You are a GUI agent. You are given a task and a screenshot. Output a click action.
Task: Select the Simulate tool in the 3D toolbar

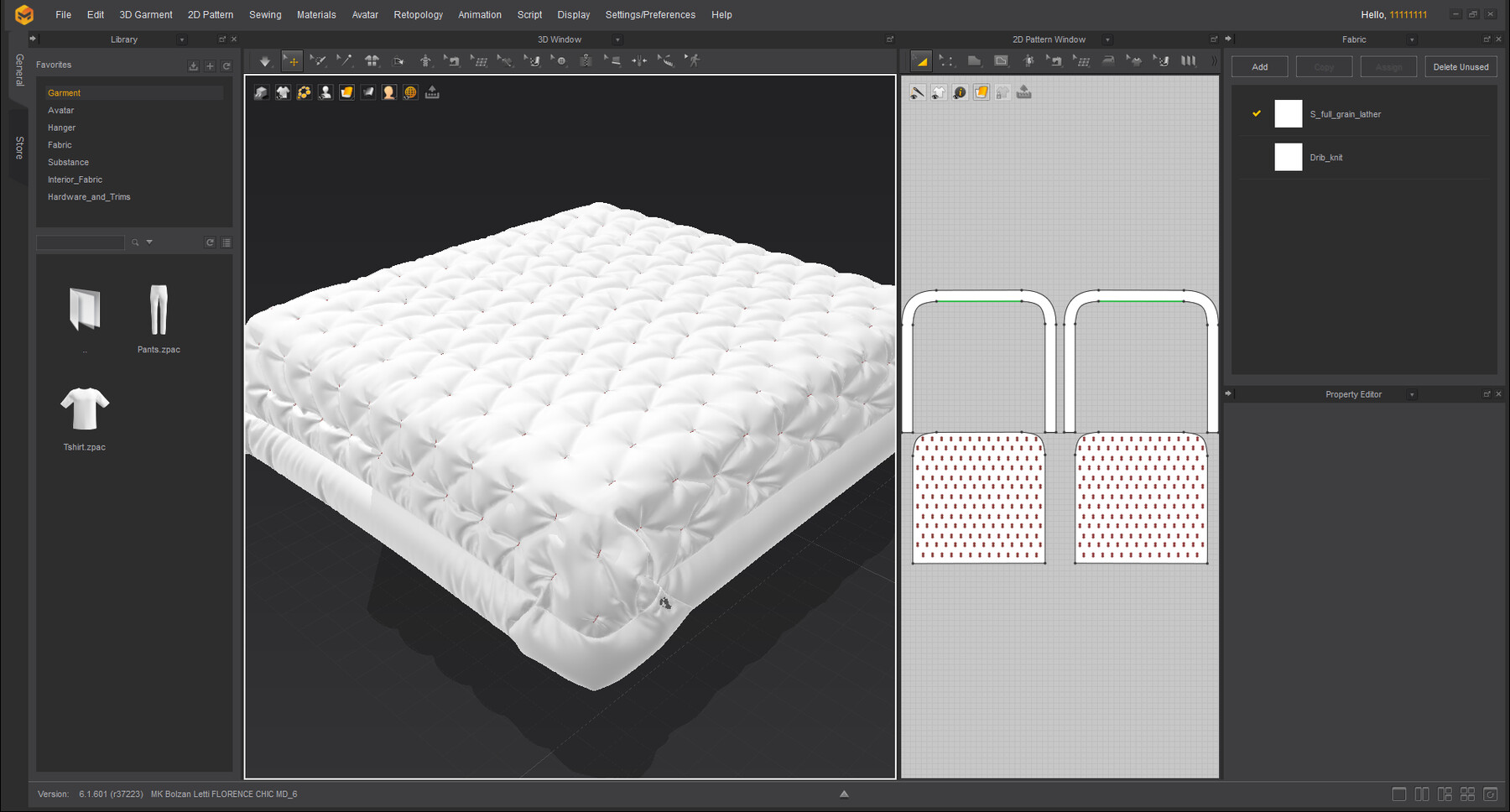[x=265, y=60]
